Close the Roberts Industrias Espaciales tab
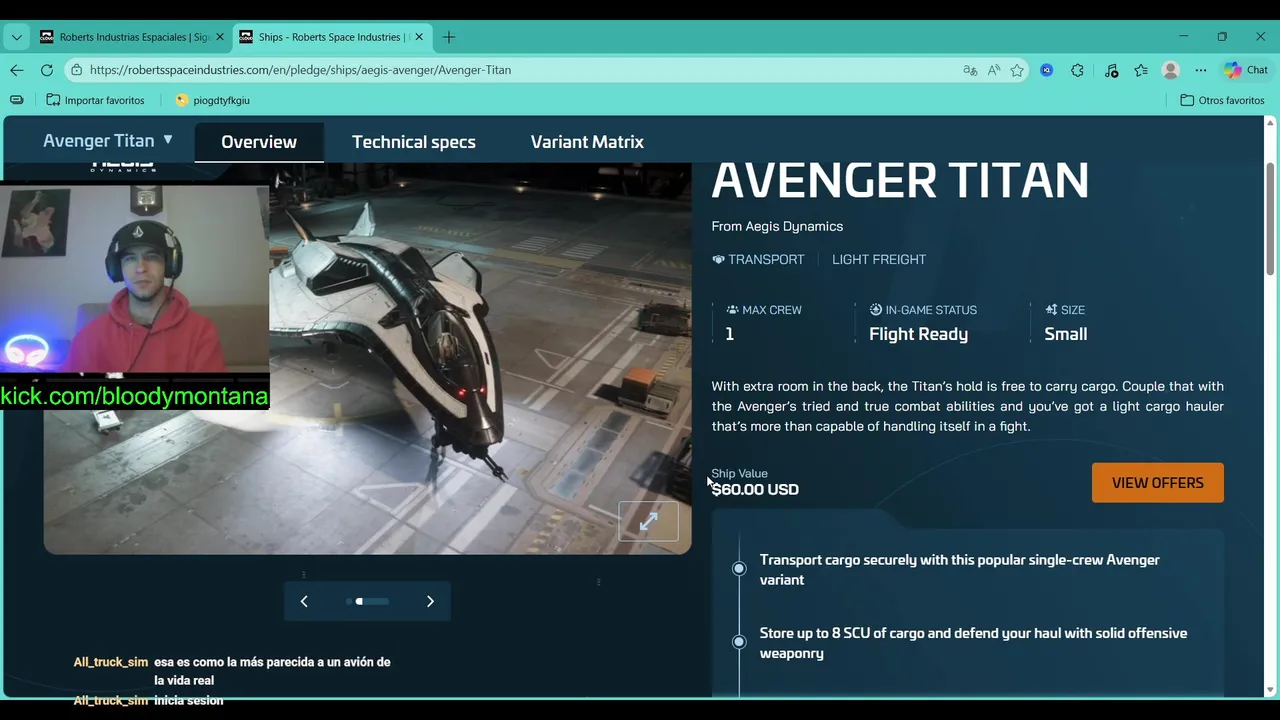The height and width of the screenshot is (720, 1280). pyautogui.click(x=220, y=37)
